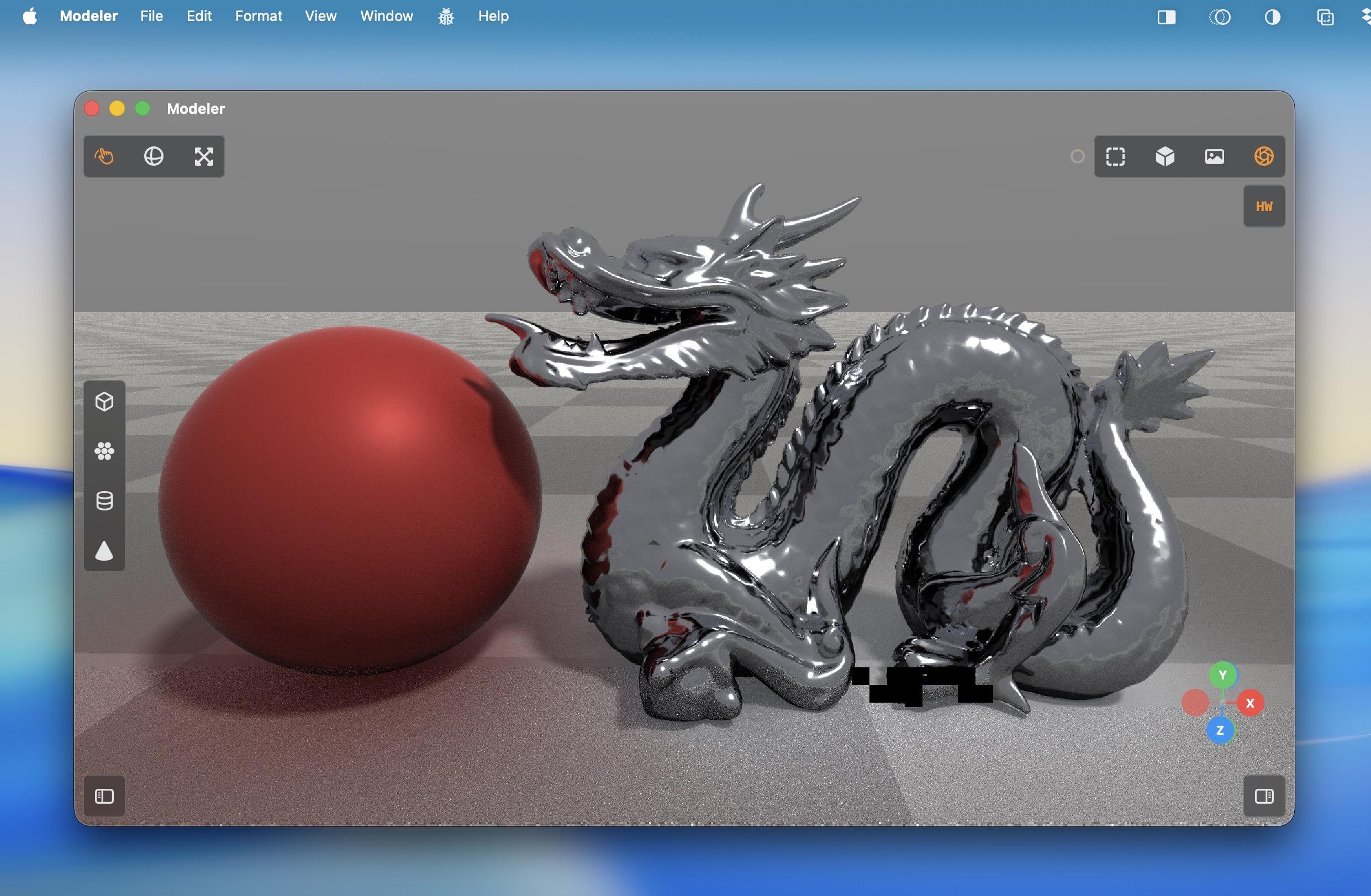Toggle the right inspector panel

tap(1264, 797)
